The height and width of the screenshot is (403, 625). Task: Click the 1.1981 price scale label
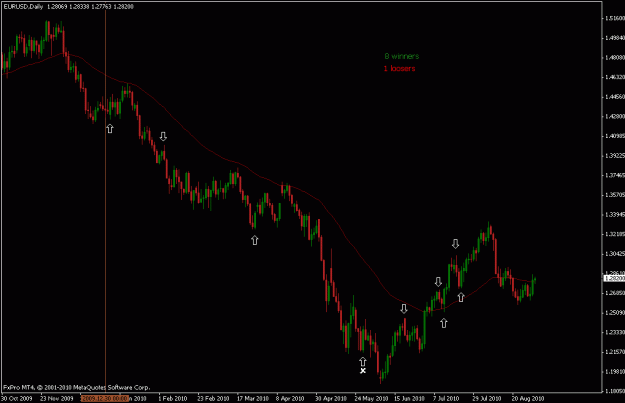(x=615, y=372)
